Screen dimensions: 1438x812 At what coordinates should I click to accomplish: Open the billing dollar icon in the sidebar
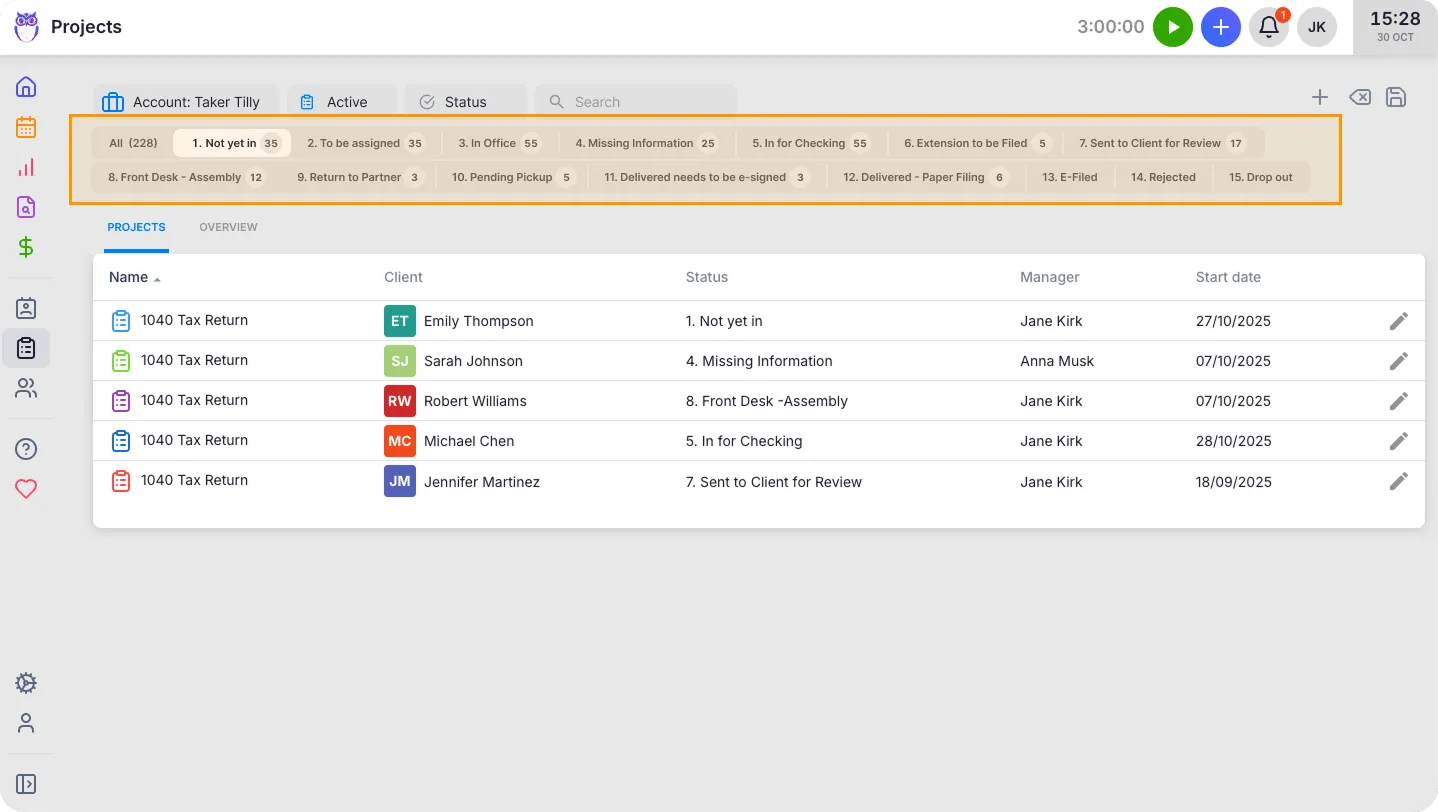[26, 246]
